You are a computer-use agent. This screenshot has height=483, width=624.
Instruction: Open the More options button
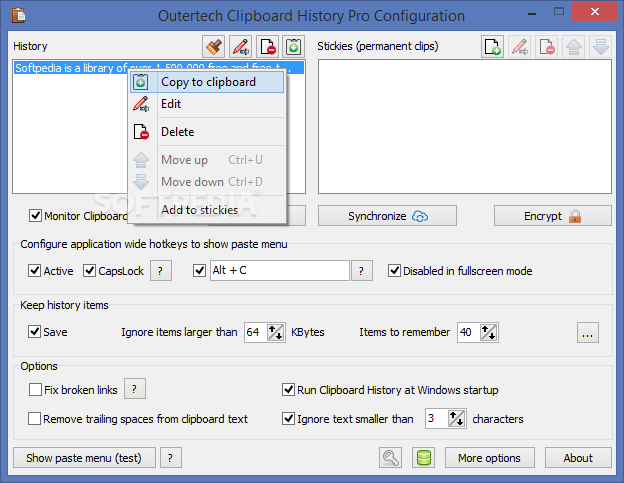coord(489,458)
